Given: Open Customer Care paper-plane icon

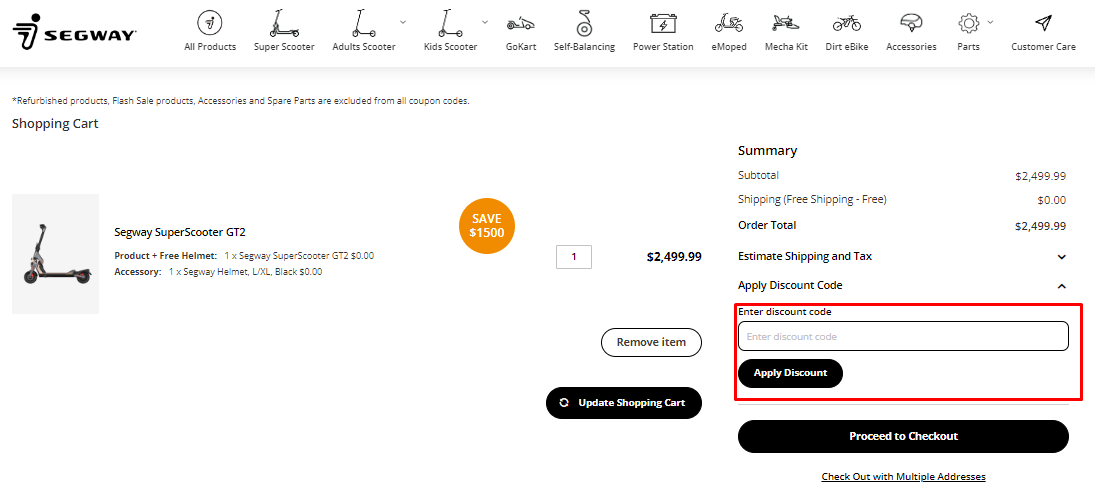Looking at the screenshot, I should click(1043, 23).
